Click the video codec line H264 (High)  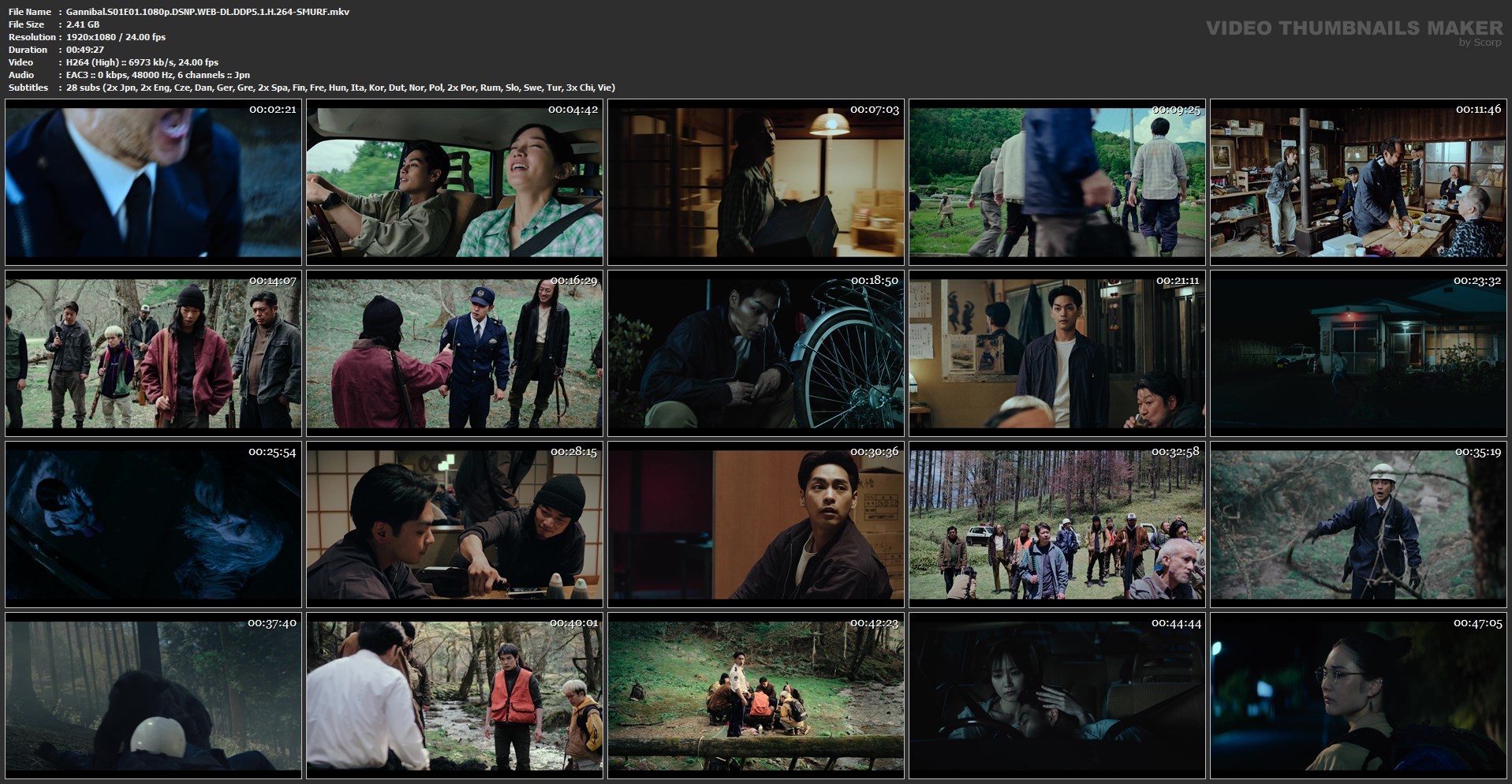143,62
